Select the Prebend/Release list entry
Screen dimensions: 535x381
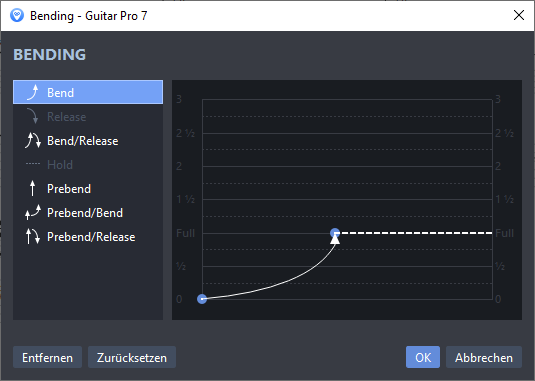pos(88,236)
